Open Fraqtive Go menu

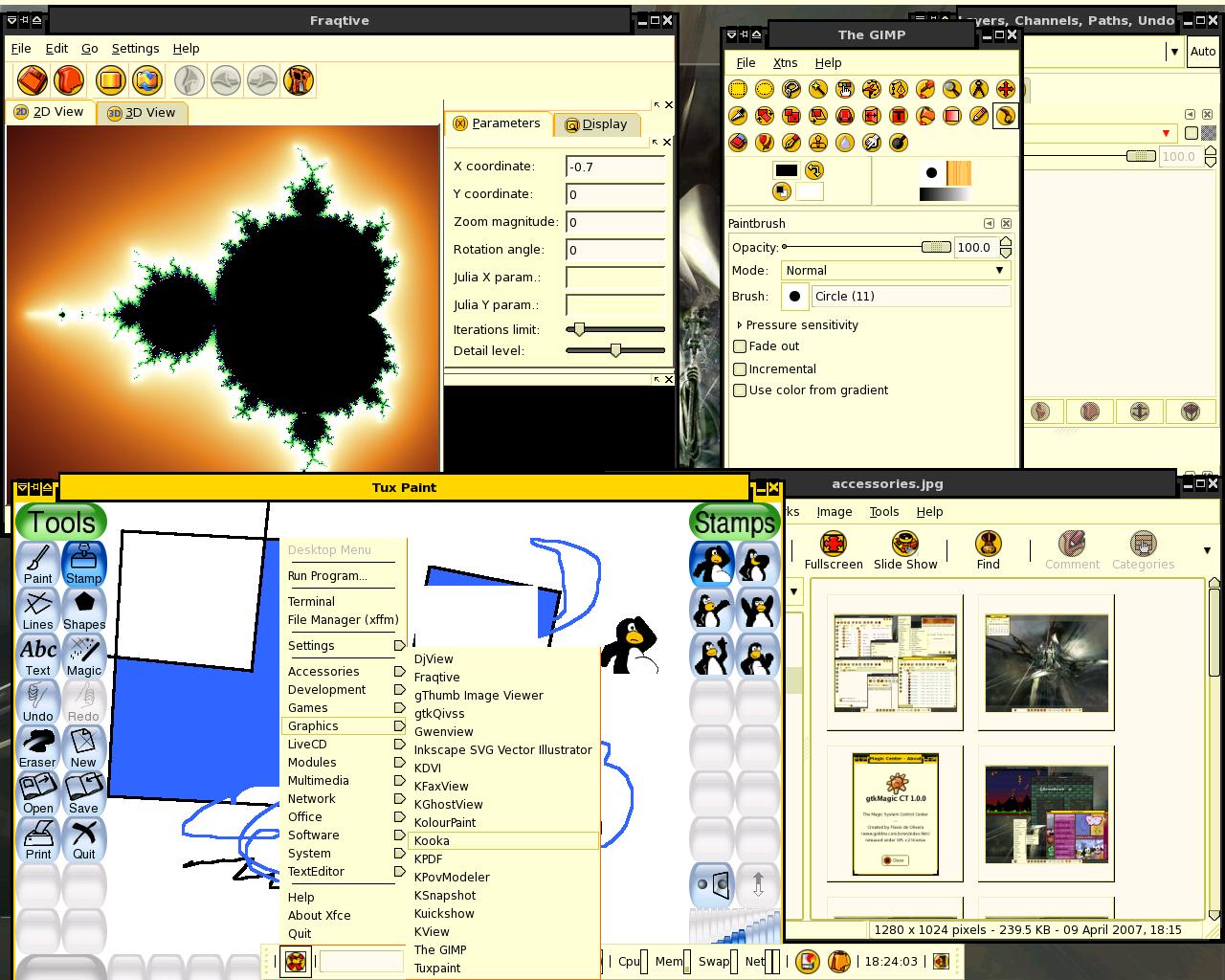[90, 48]
